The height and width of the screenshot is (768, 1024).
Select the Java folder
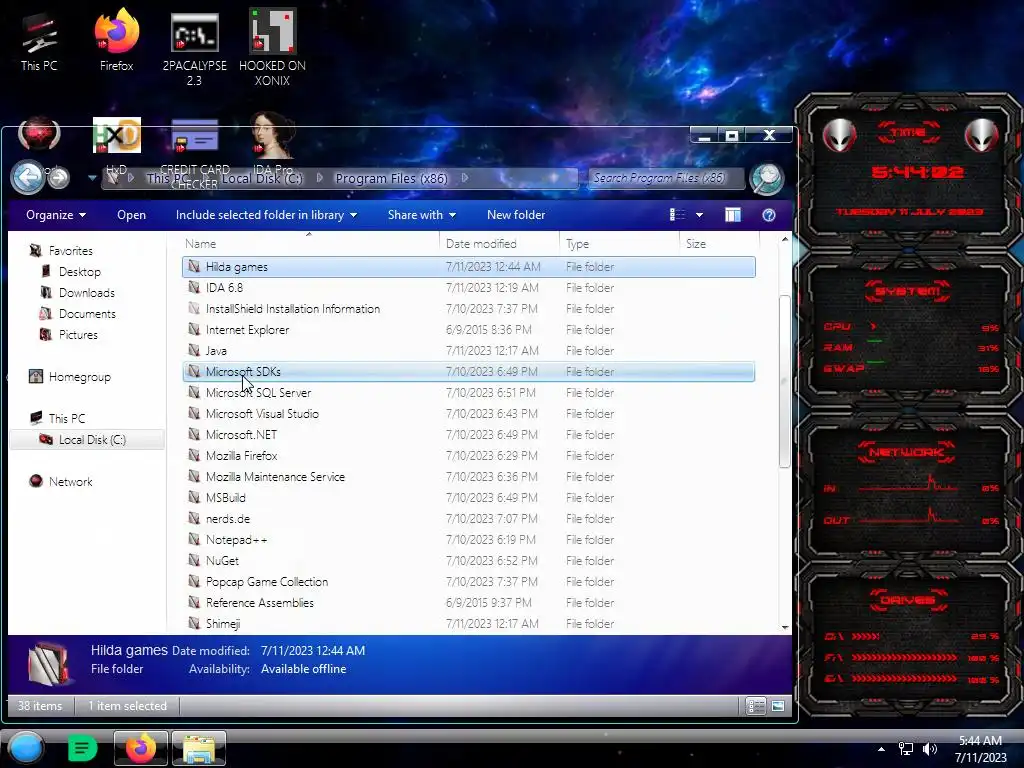pyautogui.click(x=469, y=351)
